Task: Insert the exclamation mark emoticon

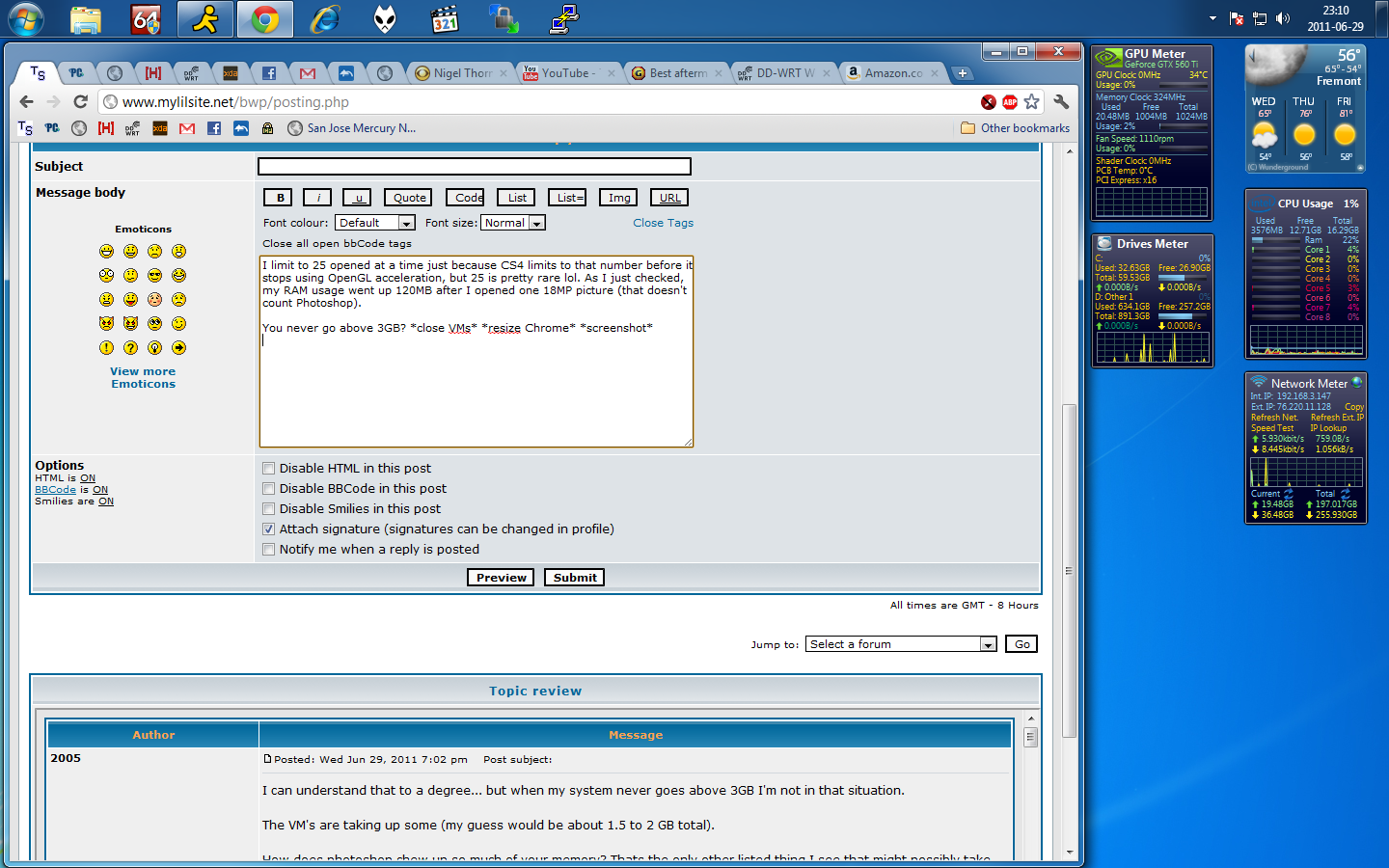Action: coord(106,348)
